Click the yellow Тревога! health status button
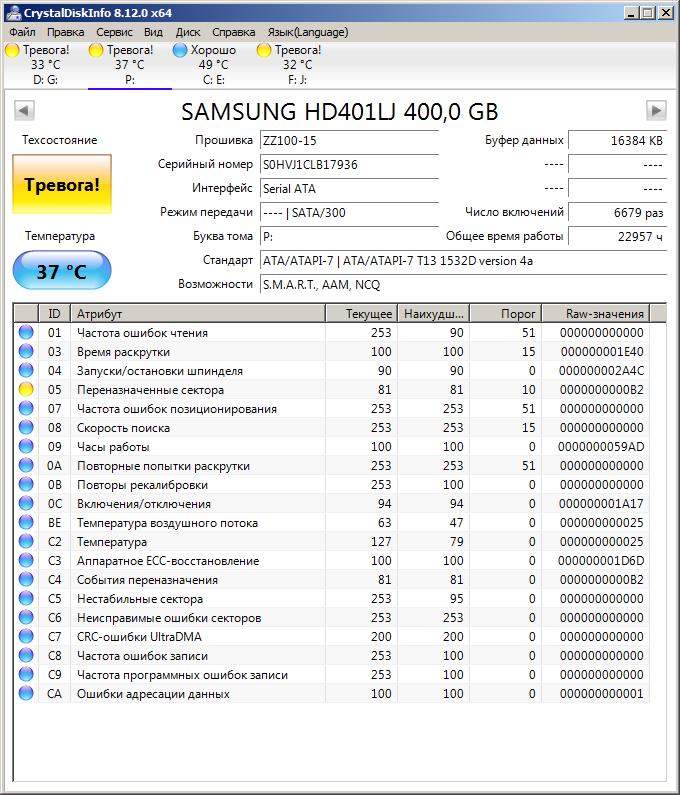The height and width of the screenshot is (795, 680). 62,184
